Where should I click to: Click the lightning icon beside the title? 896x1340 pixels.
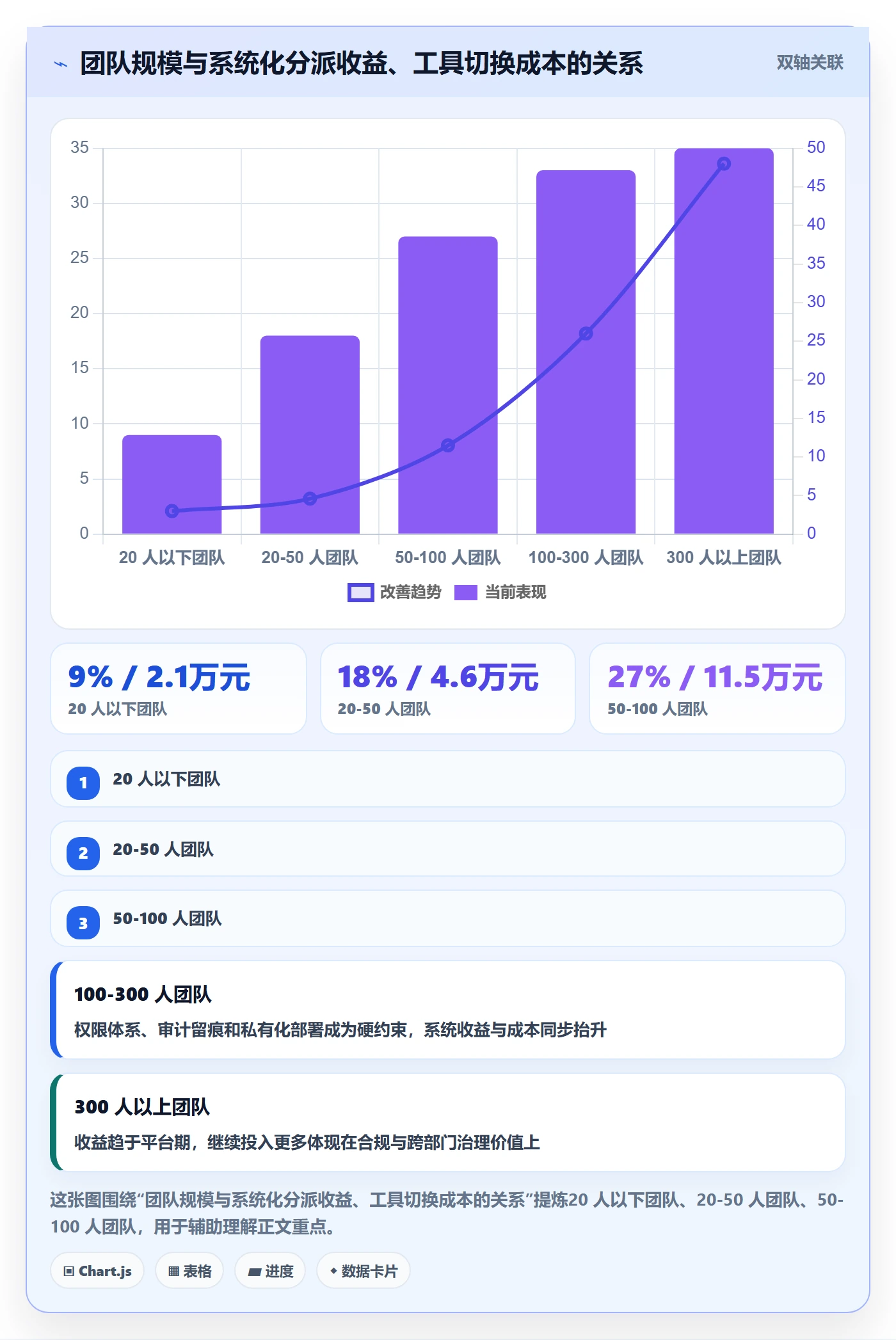pos(61,64)
